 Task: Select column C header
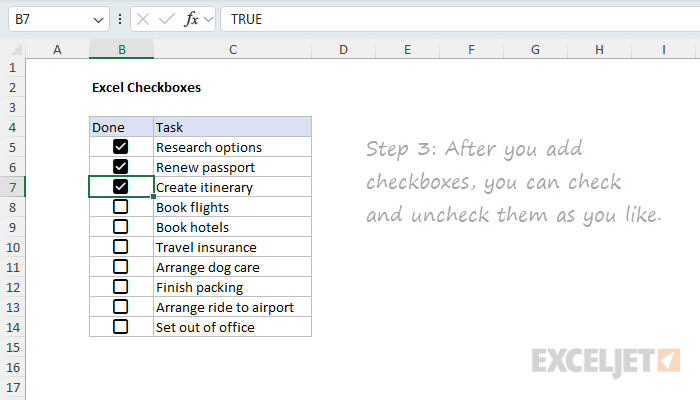[x=233, y=49]
